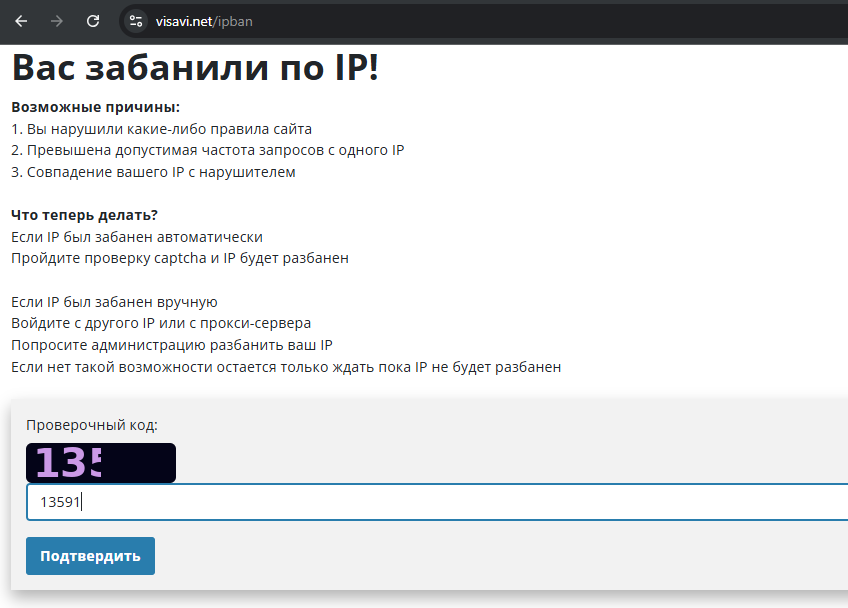Click the heading 'Вас забанили по IP!'
This screenshot has height=608, width=848.
[x=195, y=68]
